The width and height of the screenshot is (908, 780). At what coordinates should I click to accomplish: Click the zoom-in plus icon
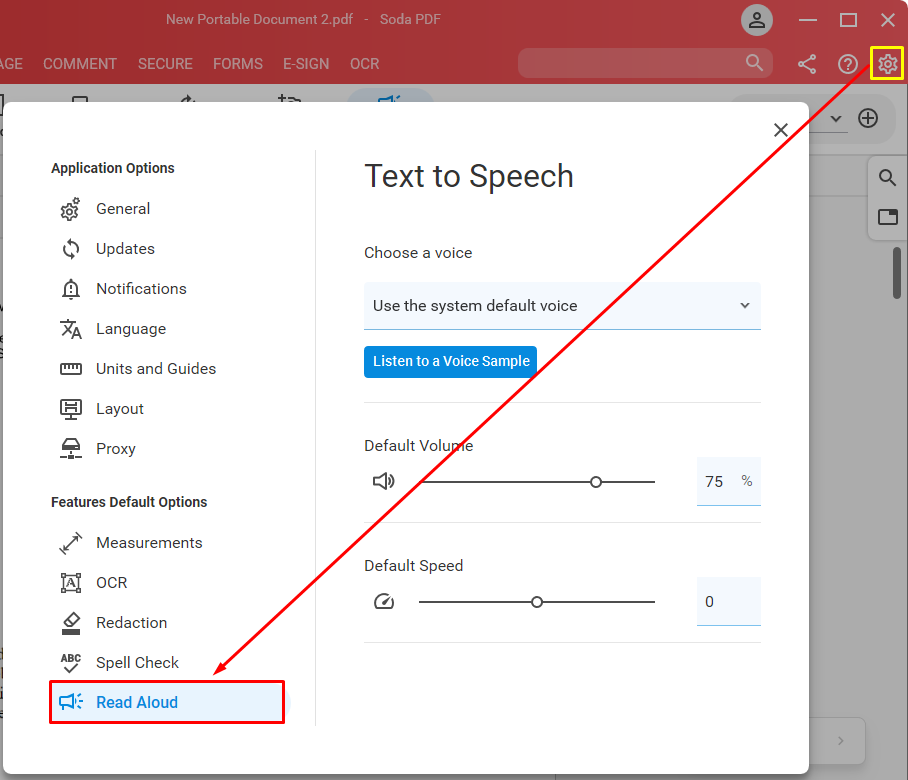(x=867, y=118)
